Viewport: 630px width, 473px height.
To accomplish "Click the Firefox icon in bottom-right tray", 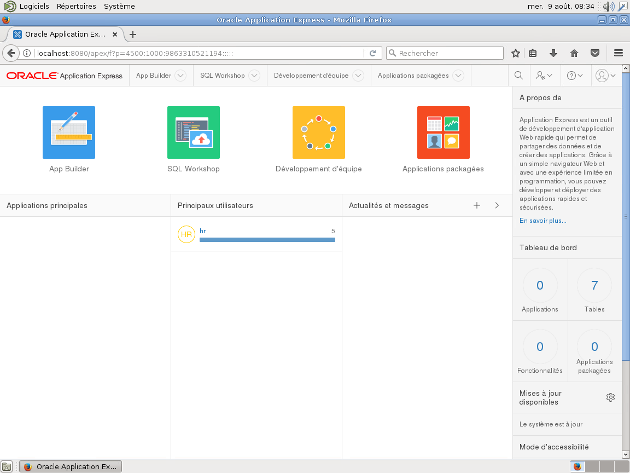I will click(x=577, y=466).
